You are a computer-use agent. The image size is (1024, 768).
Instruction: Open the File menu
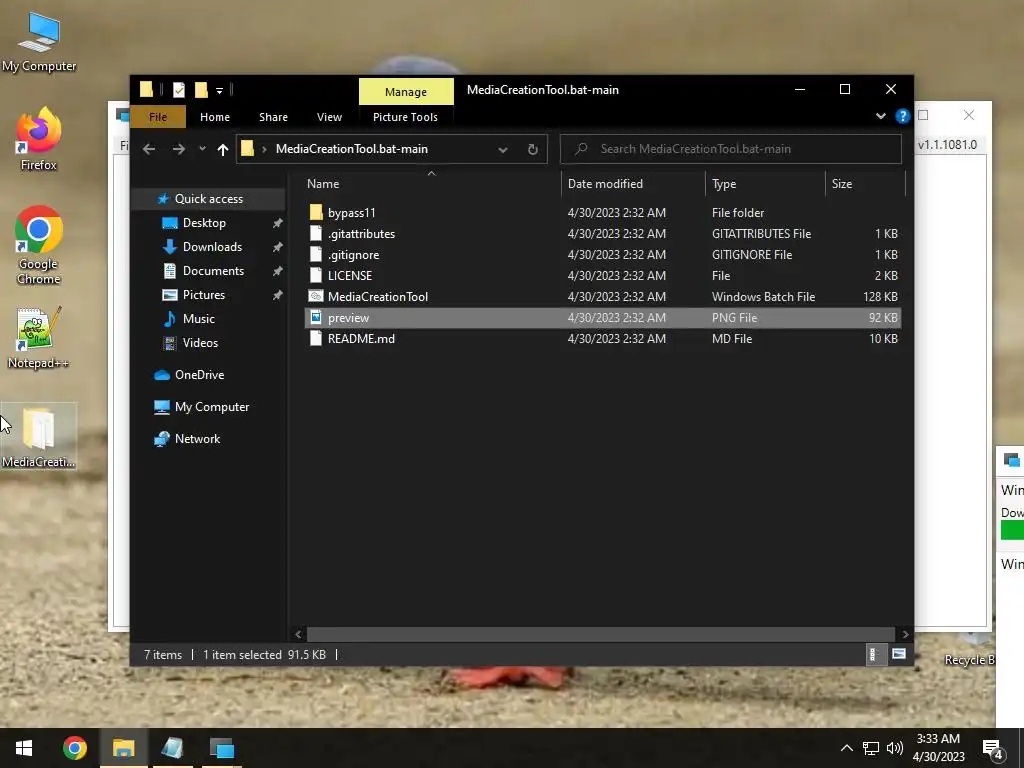pyautogui.click(x=158, y=117)
